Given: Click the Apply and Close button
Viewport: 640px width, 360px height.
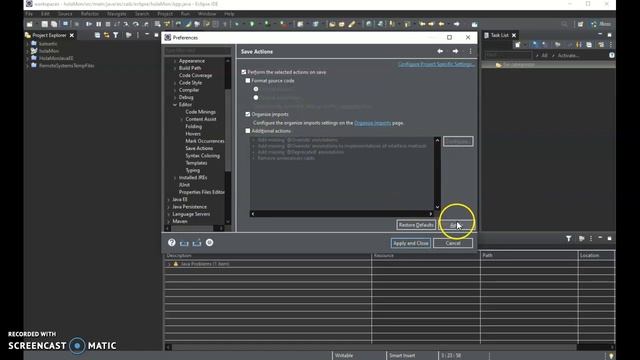Looking at the screenshot, I should pos(411,243).
